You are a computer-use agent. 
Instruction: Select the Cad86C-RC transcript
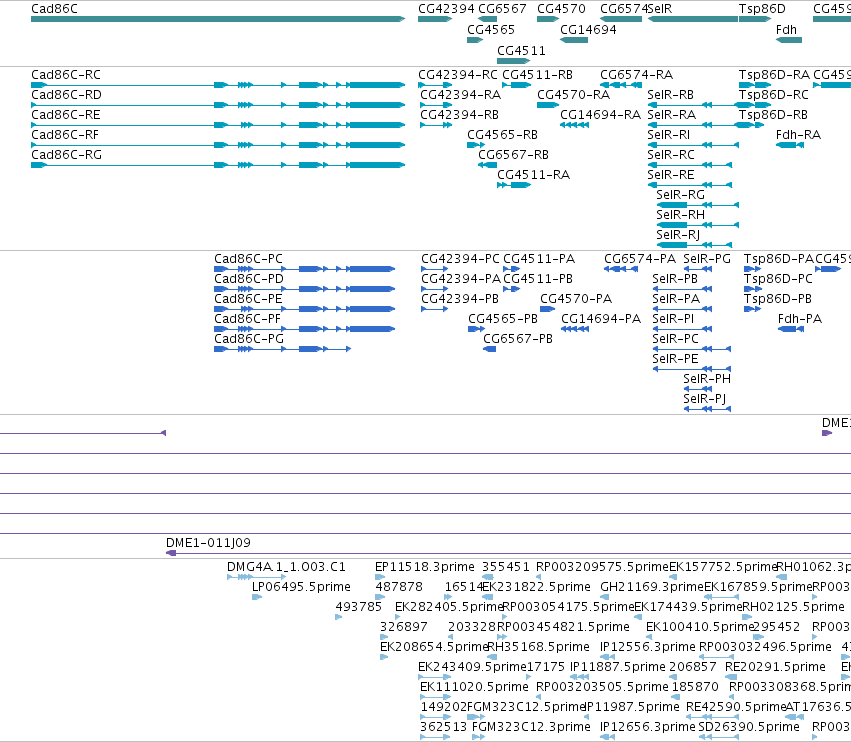[218, 85]
